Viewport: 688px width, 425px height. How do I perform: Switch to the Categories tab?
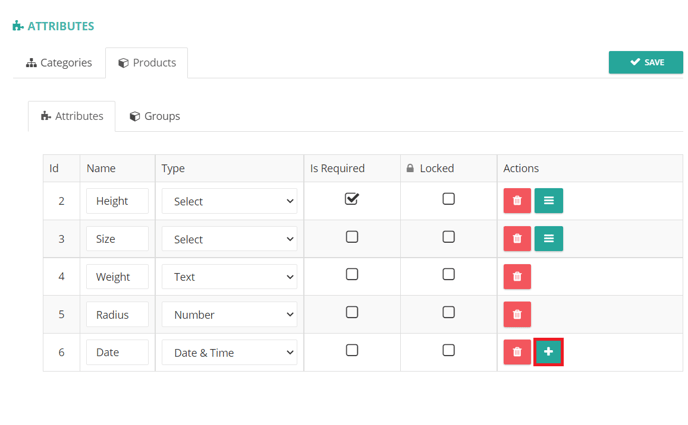59,63
